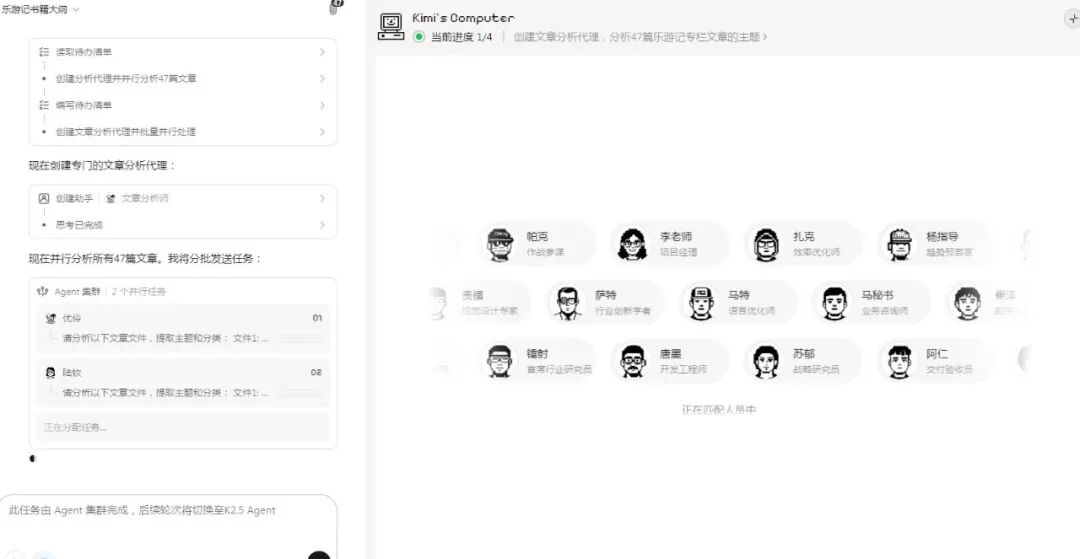Open task 01 prompt text under 优伶
Screen dimensions: 1080x559
click(166, 338)
